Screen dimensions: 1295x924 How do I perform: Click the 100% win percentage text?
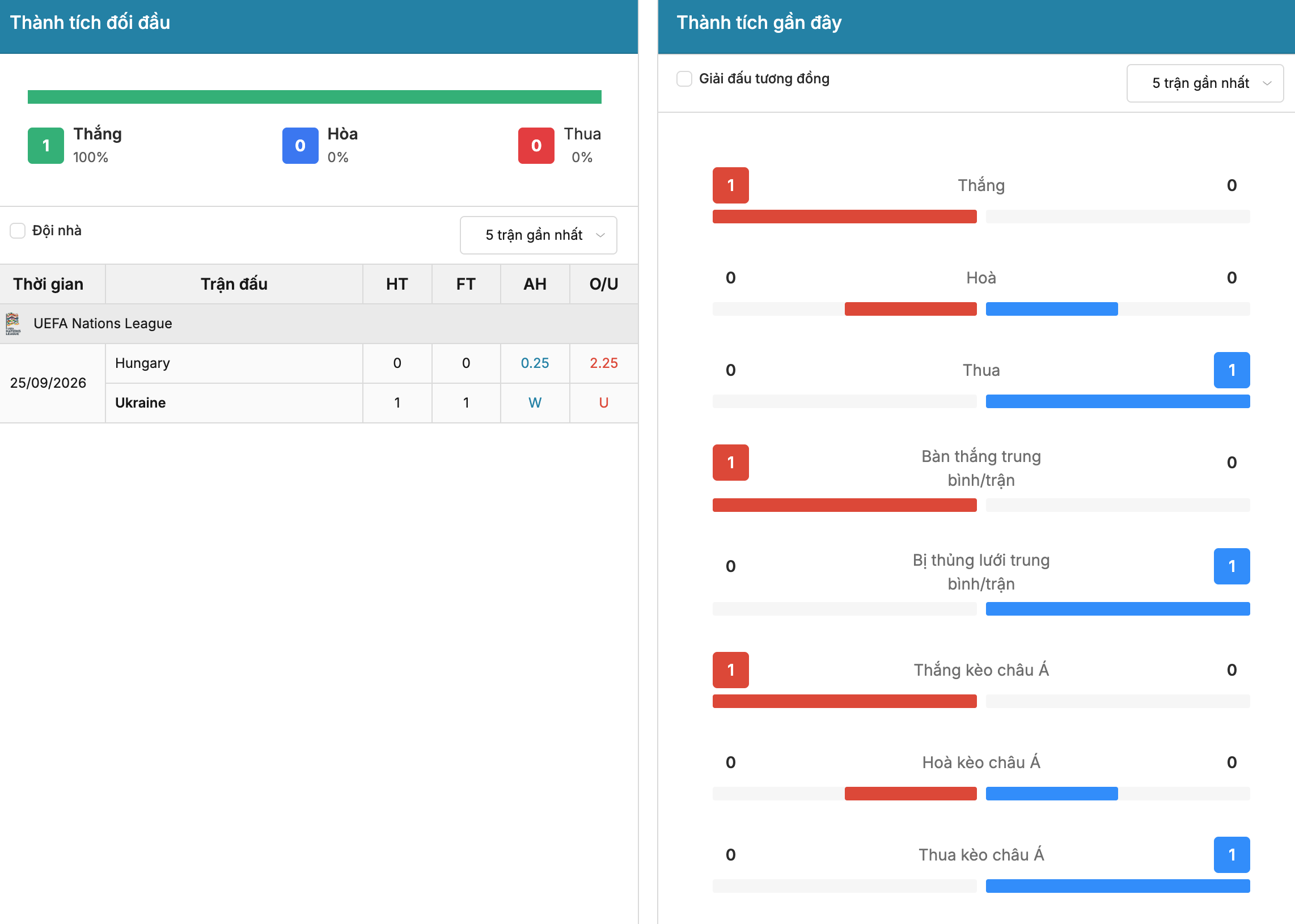point(91,157)
